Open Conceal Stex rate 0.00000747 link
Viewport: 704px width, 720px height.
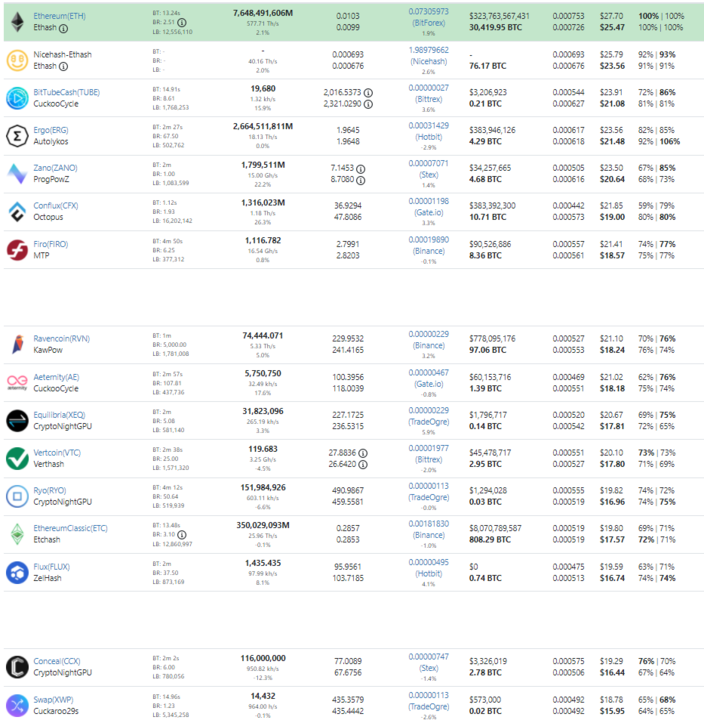point(428,657)
